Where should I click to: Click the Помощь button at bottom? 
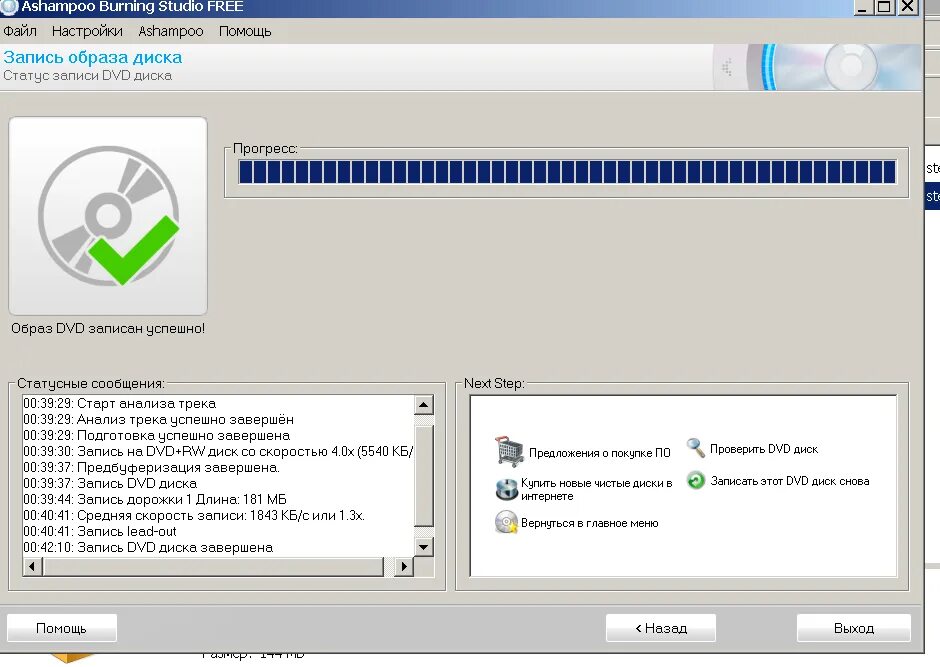(x=61, y=628)
